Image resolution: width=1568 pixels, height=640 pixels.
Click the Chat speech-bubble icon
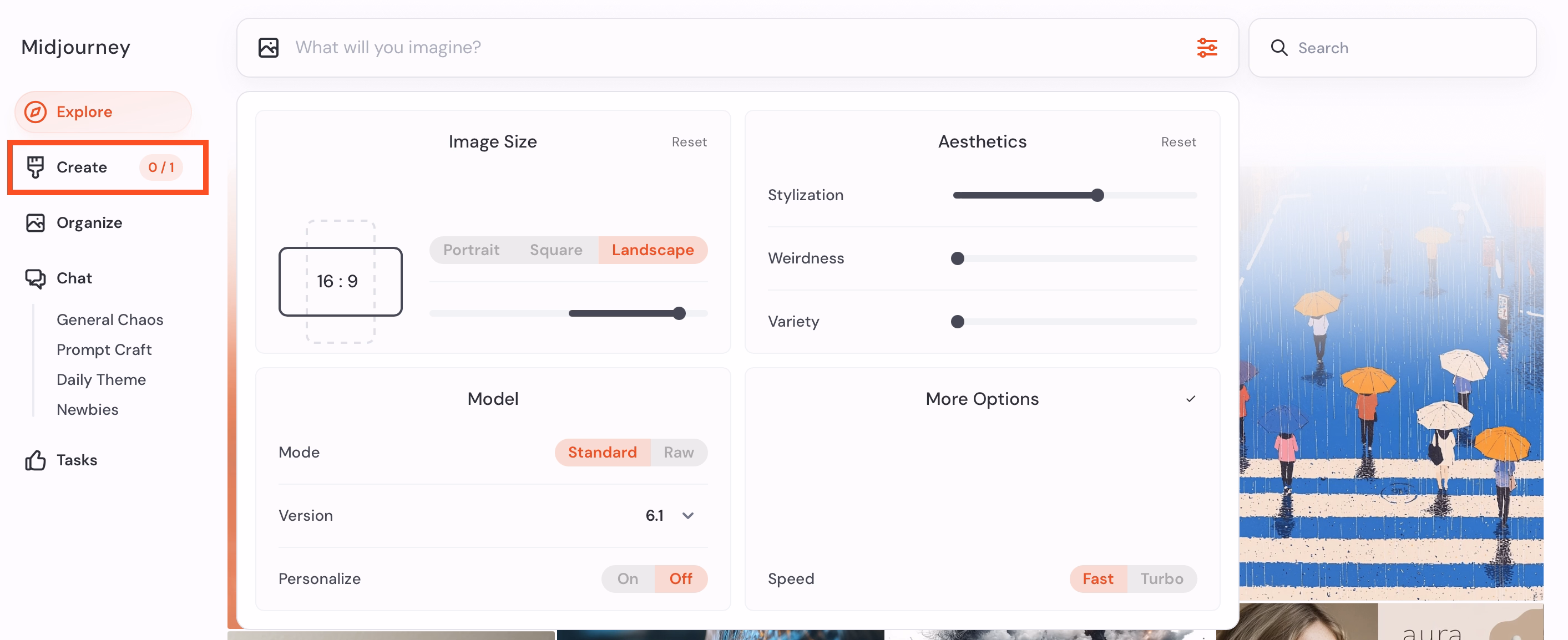point(36,278)
